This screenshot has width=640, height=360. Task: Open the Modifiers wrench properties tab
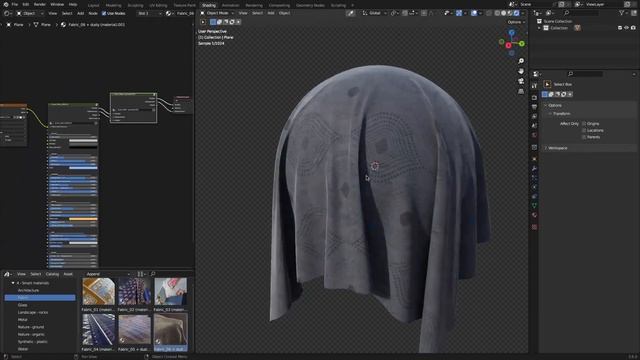pyautogui.click(x=534, y=168)
